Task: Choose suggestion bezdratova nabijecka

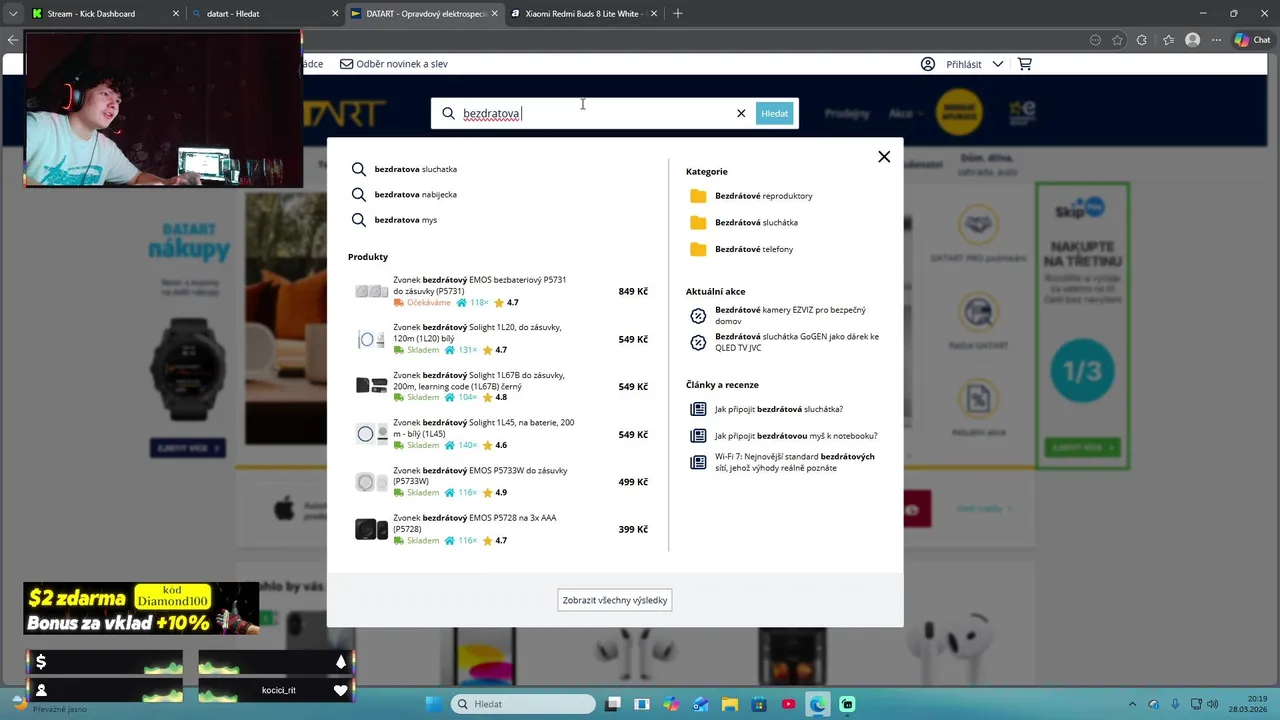Action: (x=415, y=195)
